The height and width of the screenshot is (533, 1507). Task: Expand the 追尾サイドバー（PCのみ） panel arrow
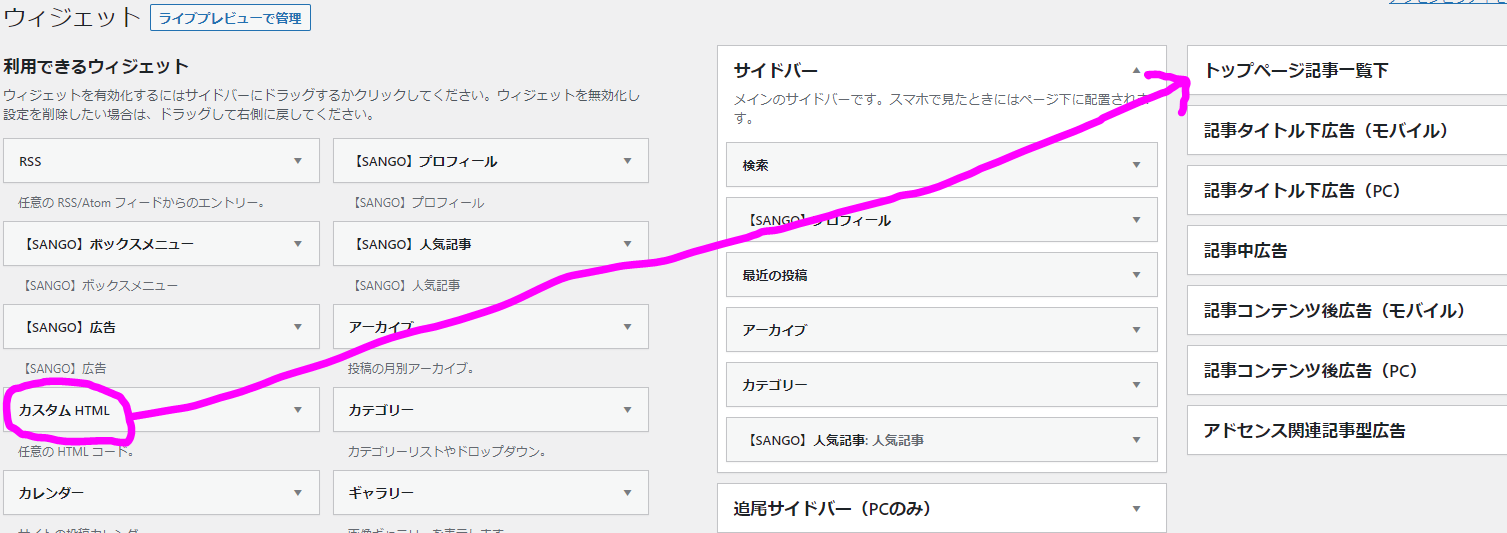pyautogui.click(x=1136, y=509)
